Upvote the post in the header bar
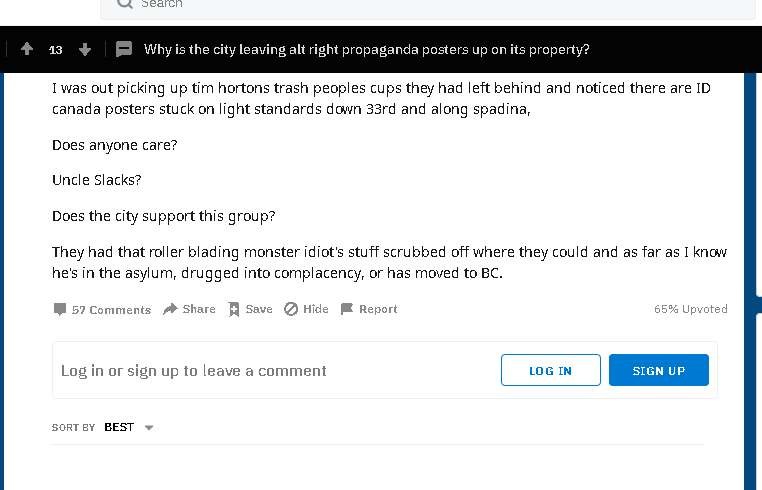Viewport: 762px width, 490px height. click(27, 49)
